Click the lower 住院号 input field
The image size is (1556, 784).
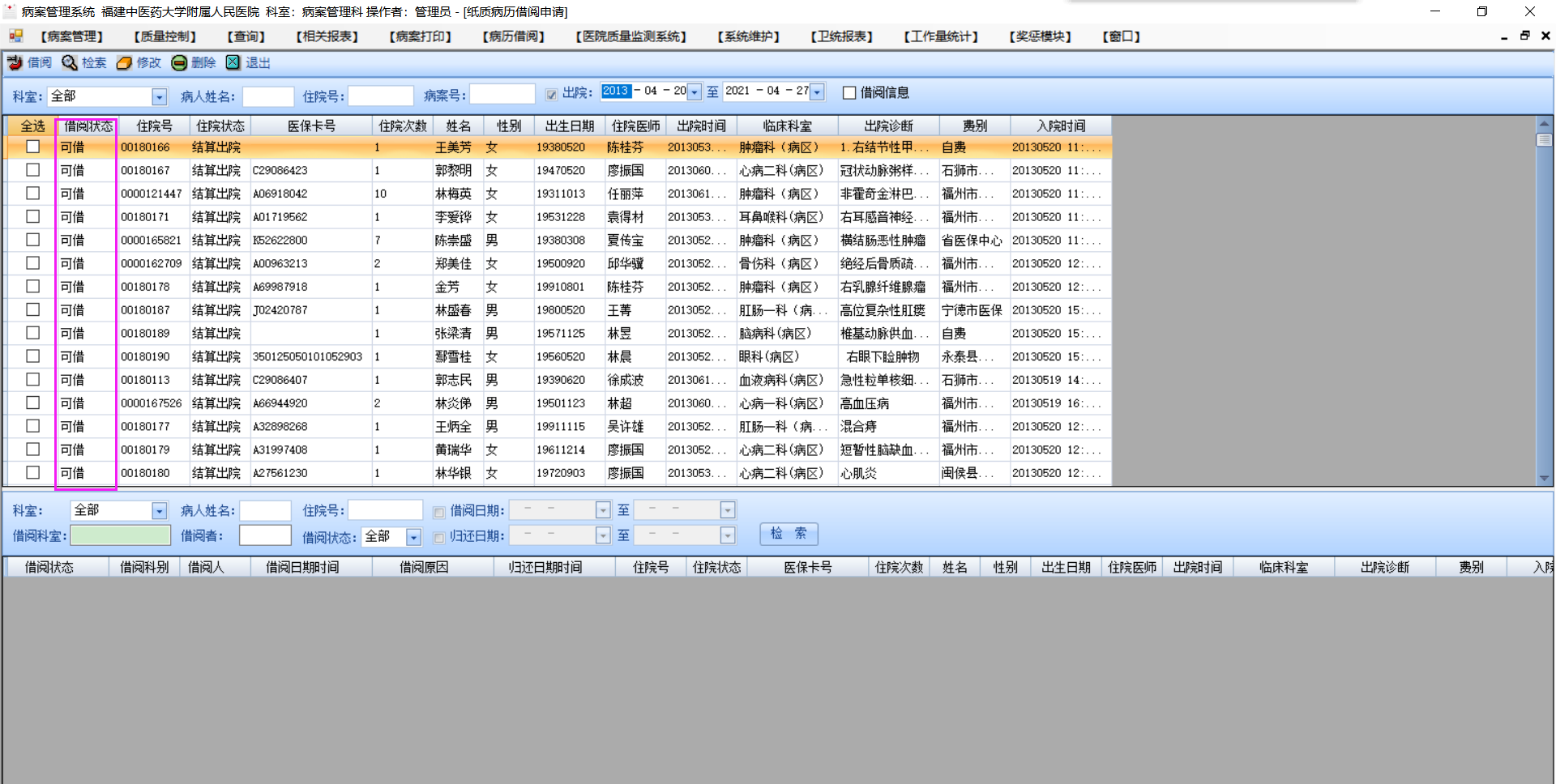pos(386,509)
